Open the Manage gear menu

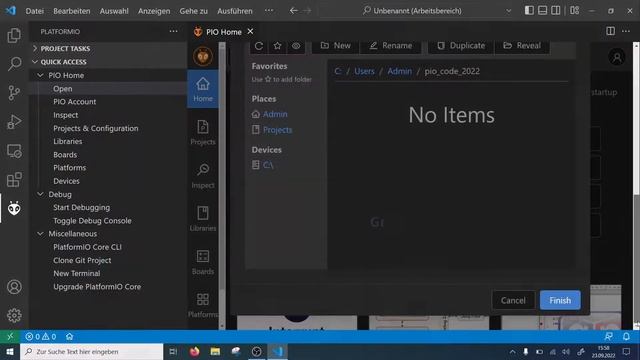click(x=14, y=315)
